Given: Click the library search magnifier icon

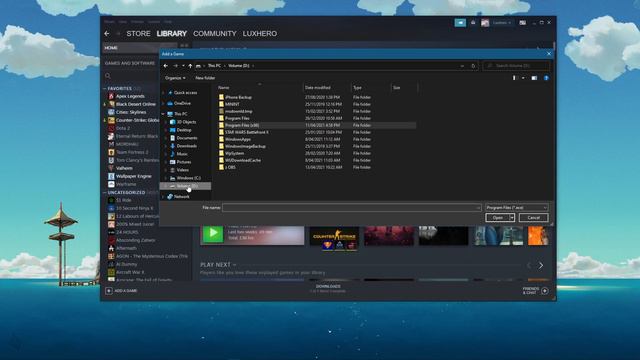Looking at the screenshot, I should [x=108, y=76].
